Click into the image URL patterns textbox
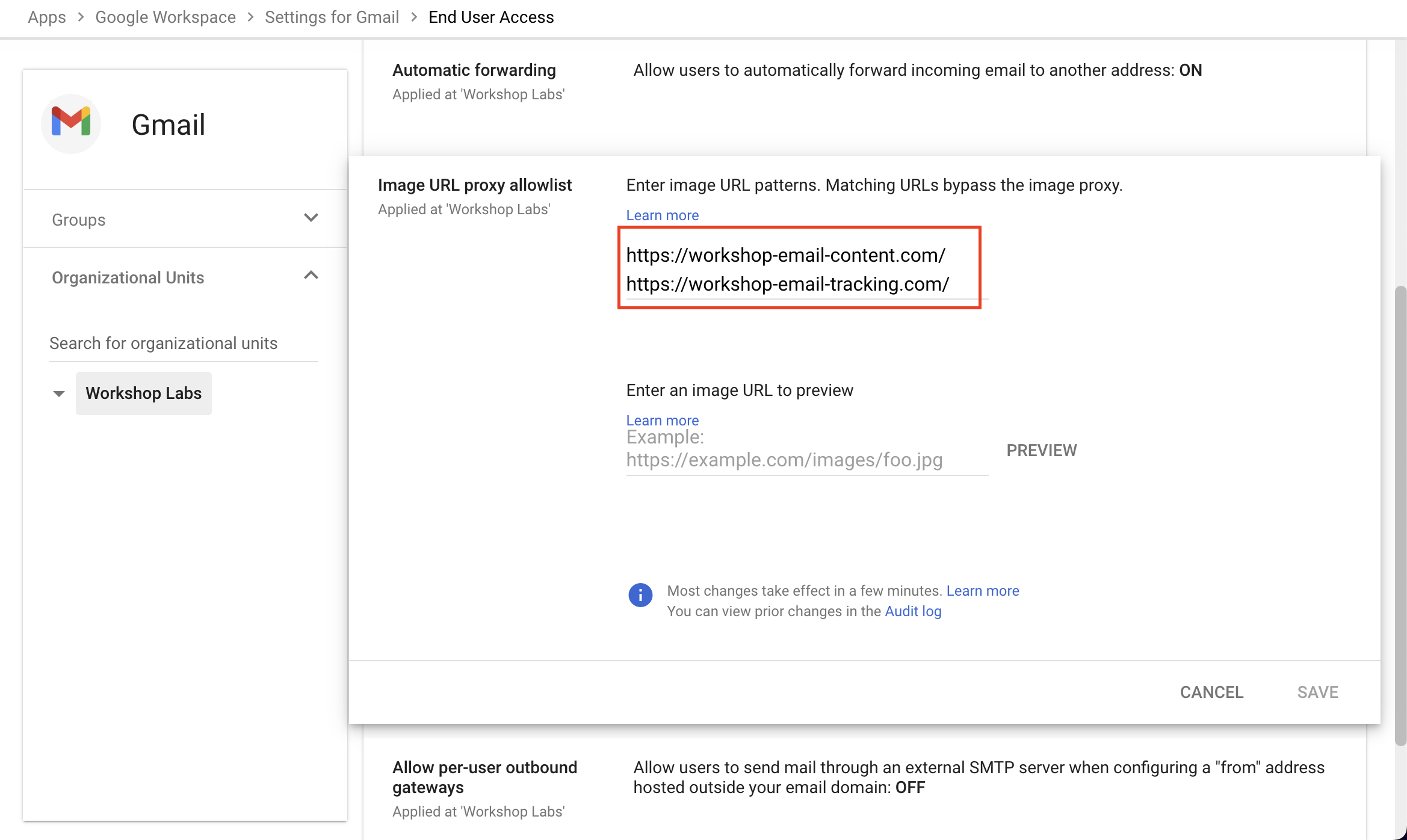1407x840 pixels. 807,270
